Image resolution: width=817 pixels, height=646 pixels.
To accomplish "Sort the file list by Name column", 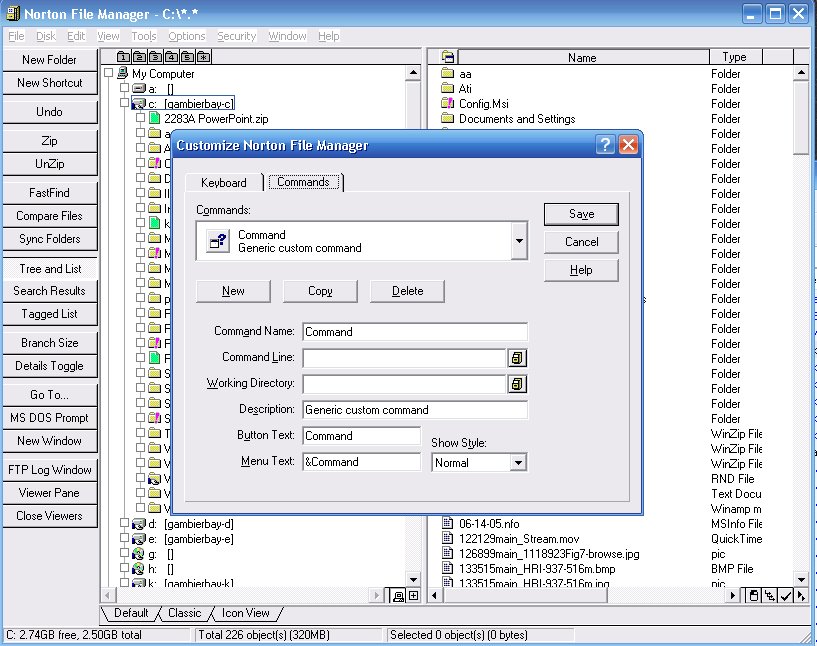I will click(583, 57).
